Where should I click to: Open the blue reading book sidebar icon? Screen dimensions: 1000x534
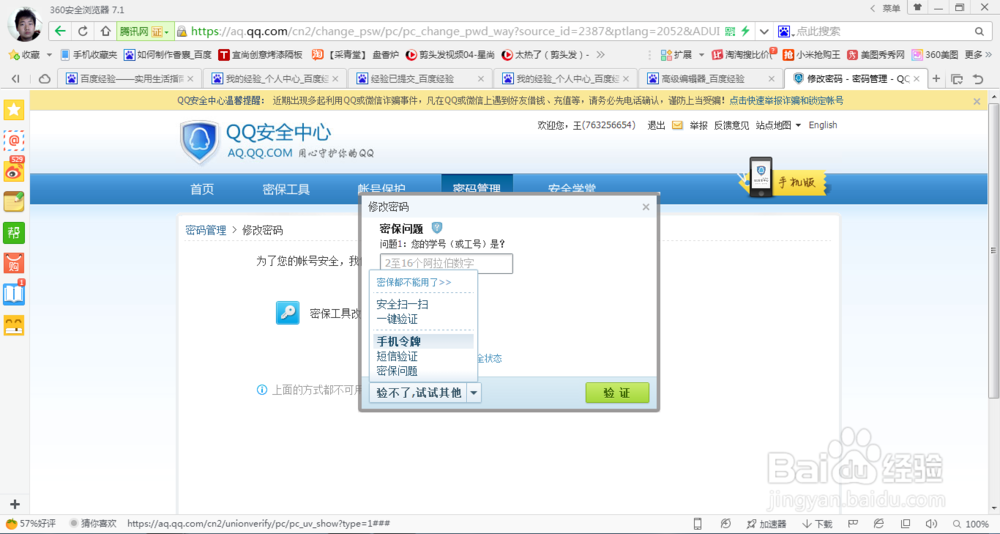click(14, 293)
